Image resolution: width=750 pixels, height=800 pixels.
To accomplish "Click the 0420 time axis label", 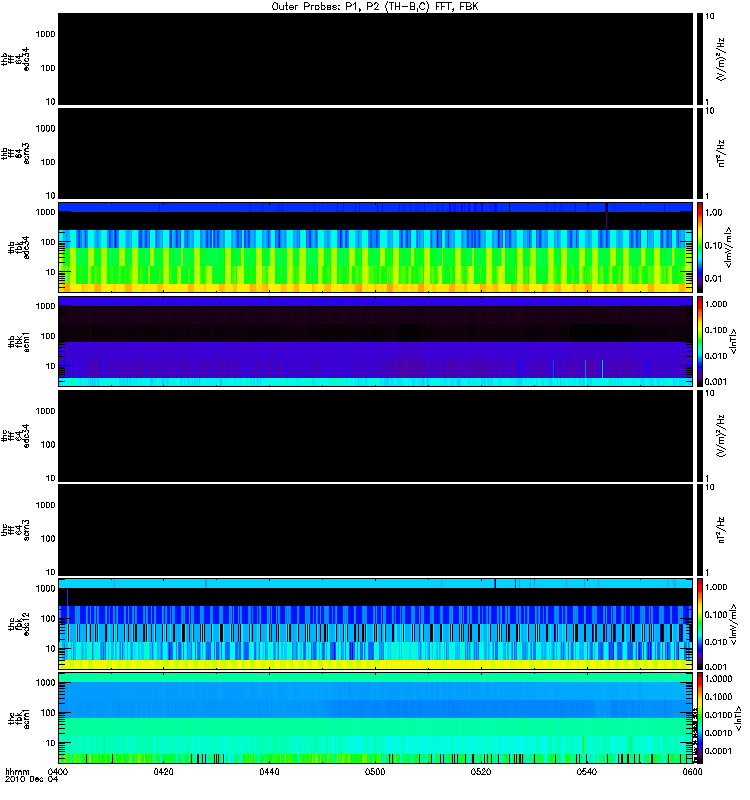I will pos(163,771).
